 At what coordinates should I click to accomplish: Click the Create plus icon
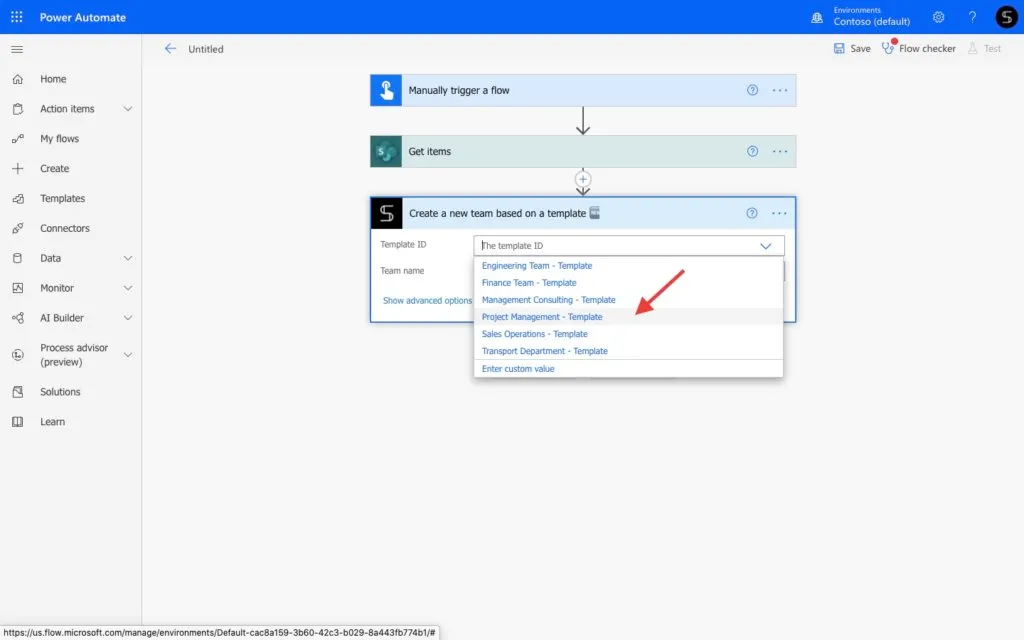[x=18, y=168]
